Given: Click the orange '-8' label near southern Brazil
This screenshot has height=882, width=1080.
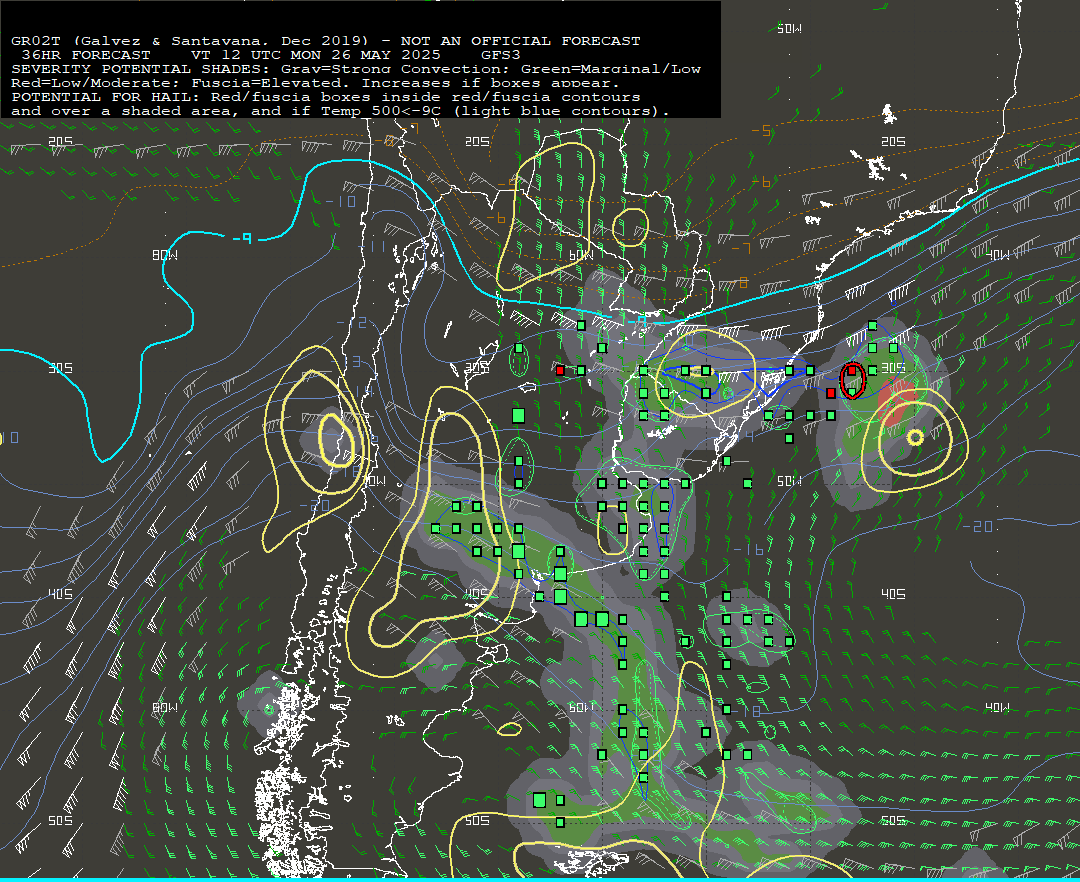Looking at the screenshot, I should [x=738, y=283].
